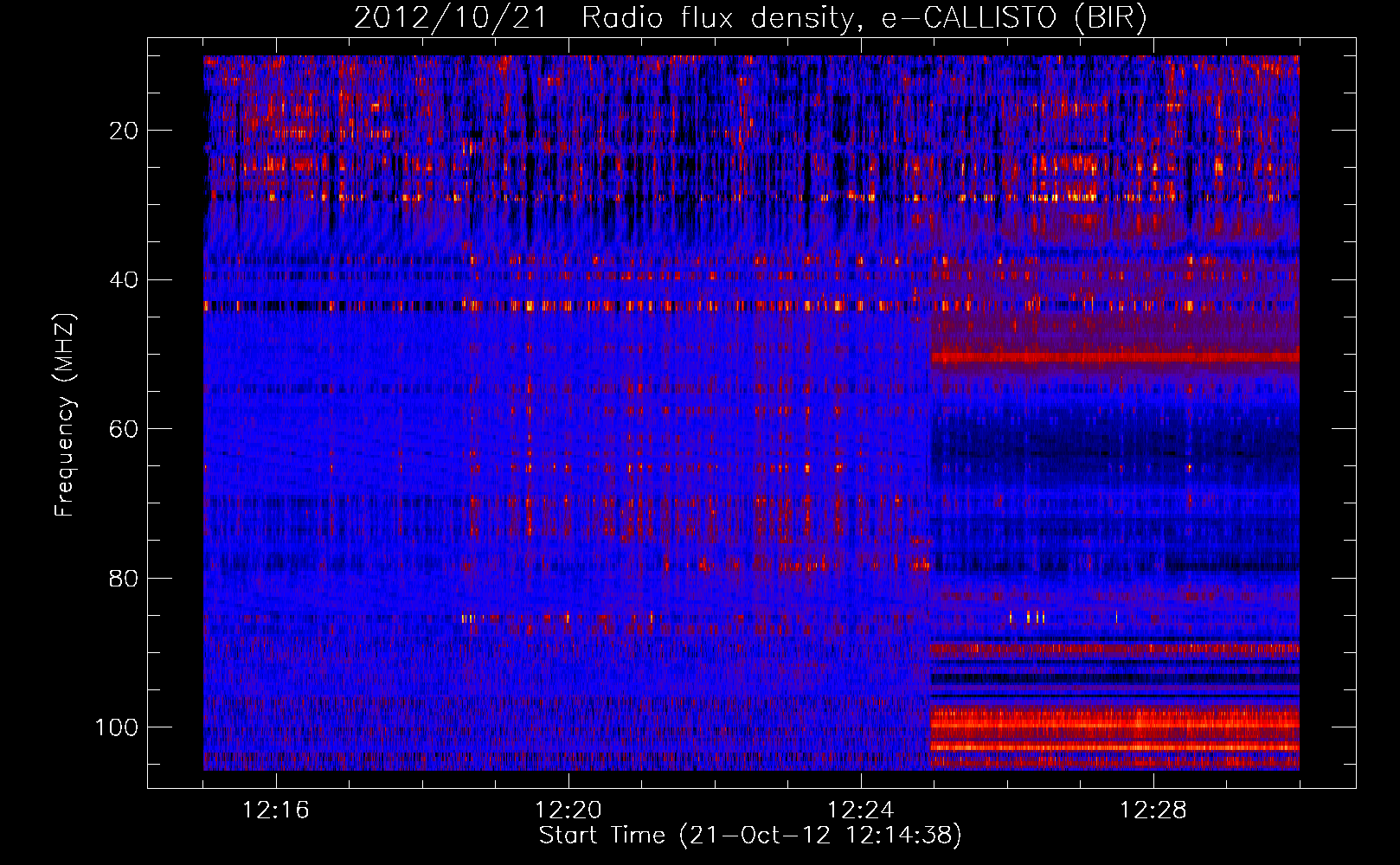Click the 'Frequency (MHZ)' axis label
Screen dimensions: 1400x865
click(65, 415)
